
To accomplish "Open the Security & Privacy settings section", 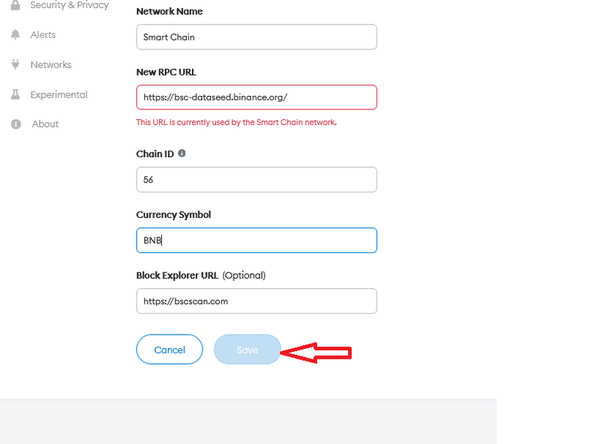I will [69, 6].
